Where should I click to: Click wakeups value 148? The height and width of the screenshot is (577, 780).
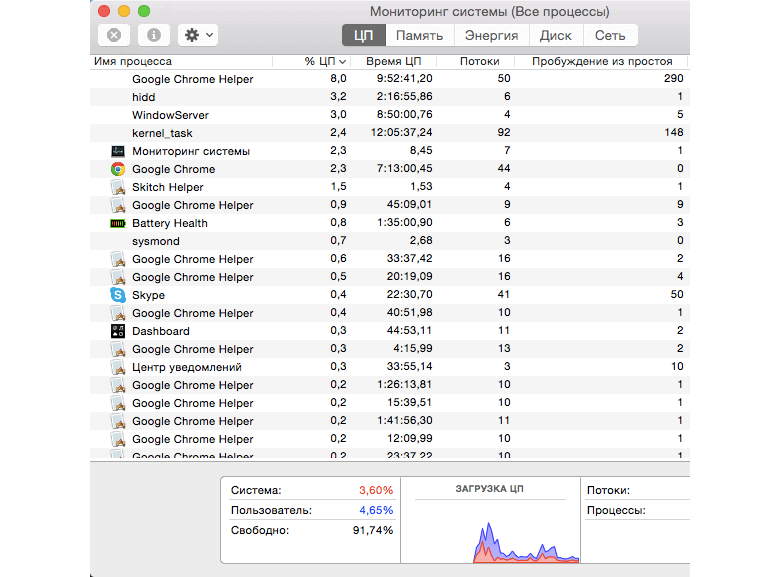(x=674, y=132)
